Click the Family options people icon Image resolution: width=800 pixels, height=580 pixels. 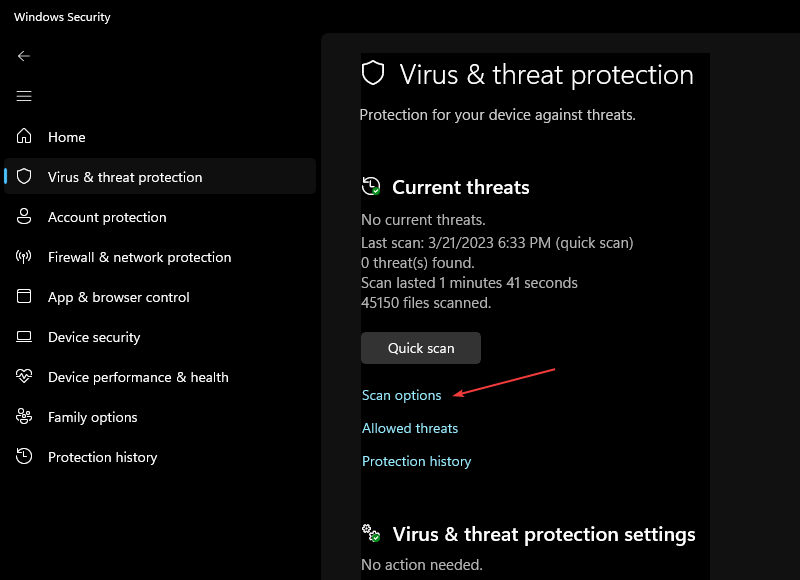click(x=24, y=417)
